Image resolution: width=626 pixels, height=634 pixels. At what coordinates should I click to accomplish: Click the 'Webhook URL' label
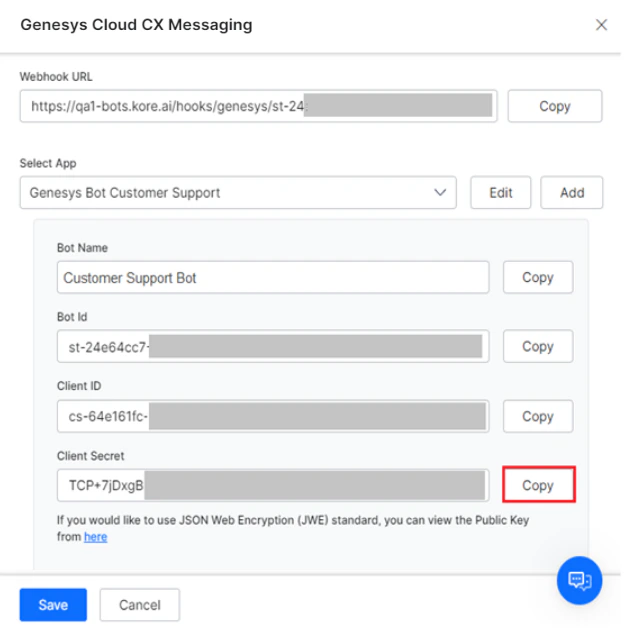(x=56, y=76)
